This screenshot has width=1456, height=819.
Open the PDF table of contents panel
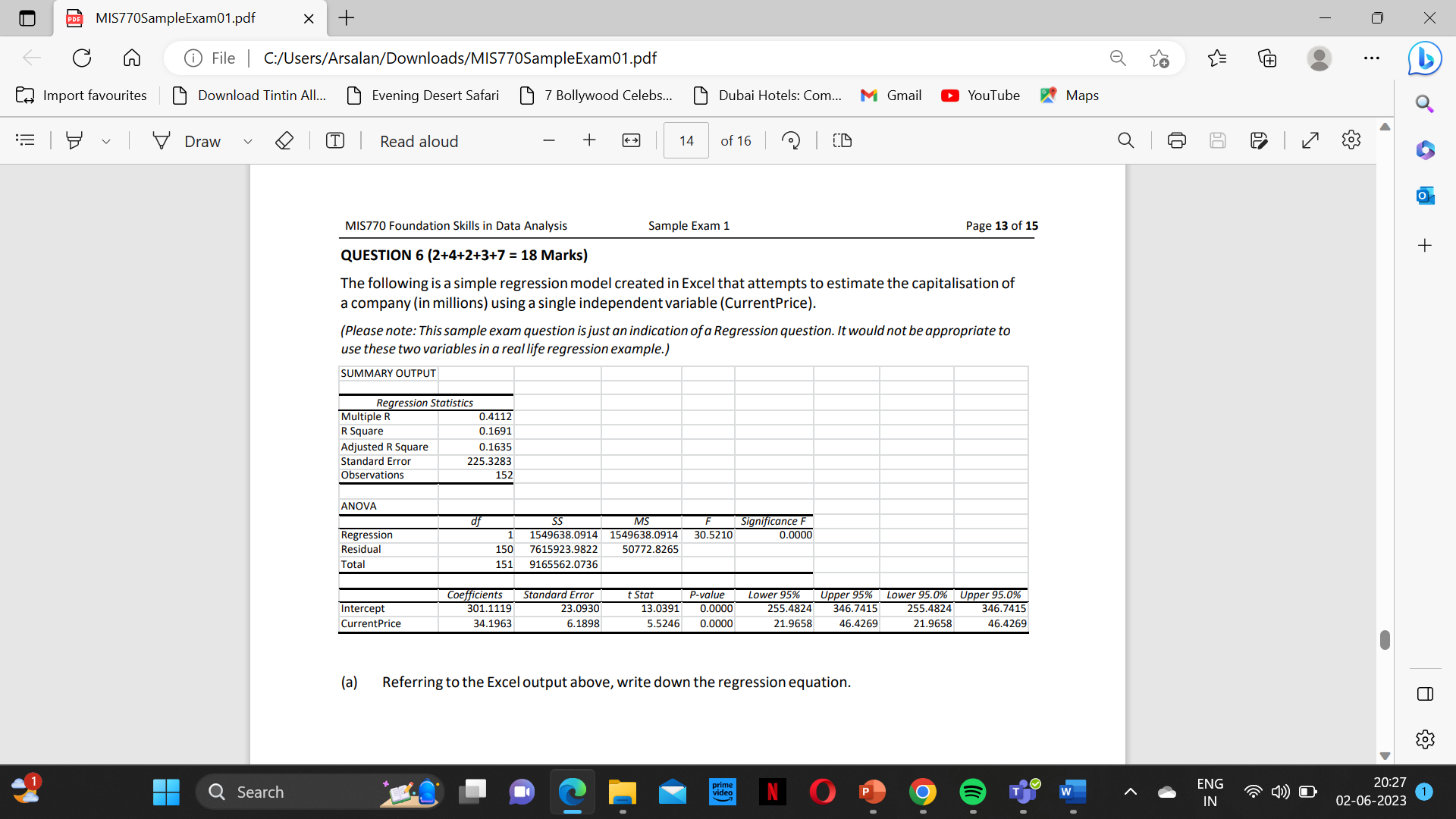(25, 140)
